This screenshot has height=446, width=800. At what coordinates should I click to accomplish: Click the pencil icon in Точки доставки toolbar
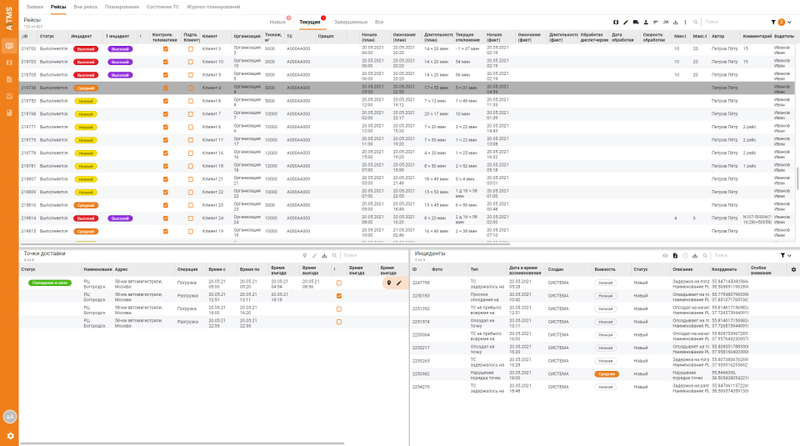(x=314, y=256)
